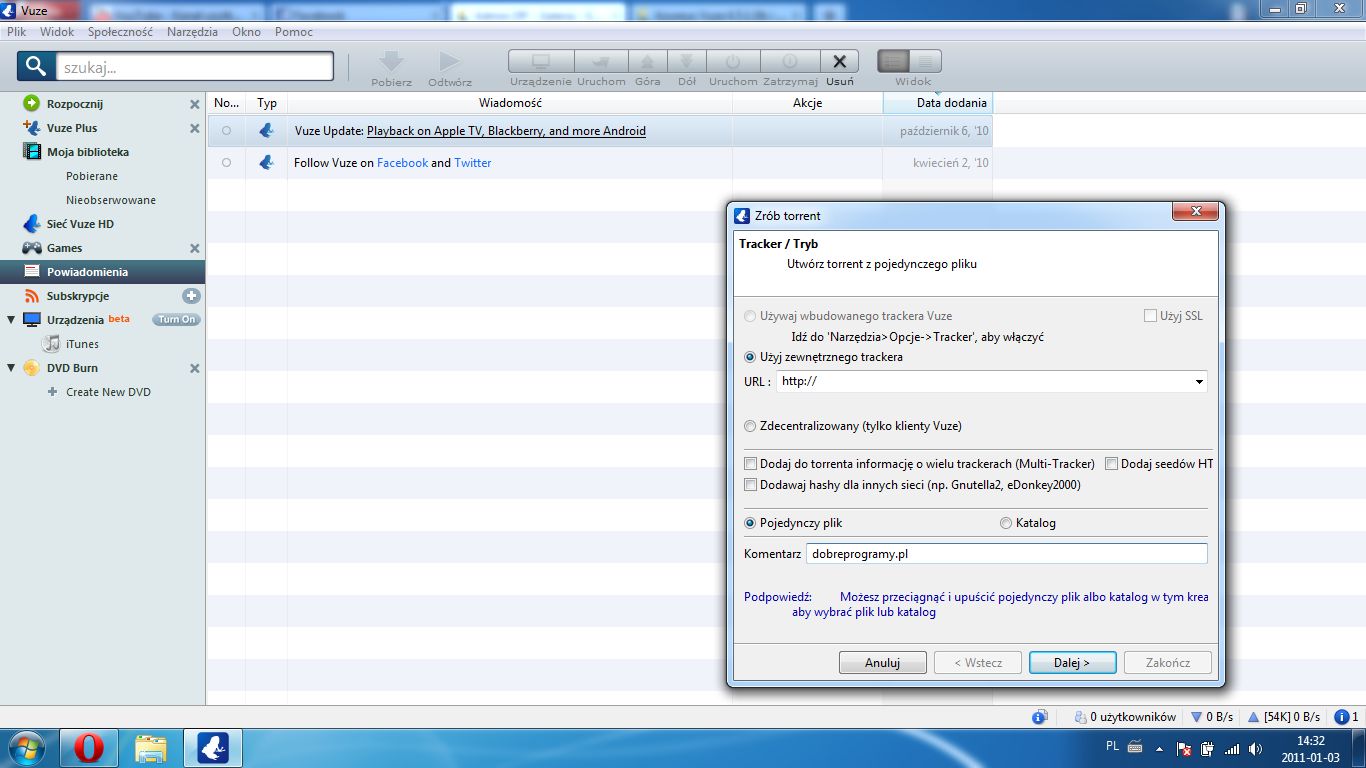The width and height of the screenshot is (1366, 768).
Task: Close the Rozpocznij sidebar entry
Action: 195,104
